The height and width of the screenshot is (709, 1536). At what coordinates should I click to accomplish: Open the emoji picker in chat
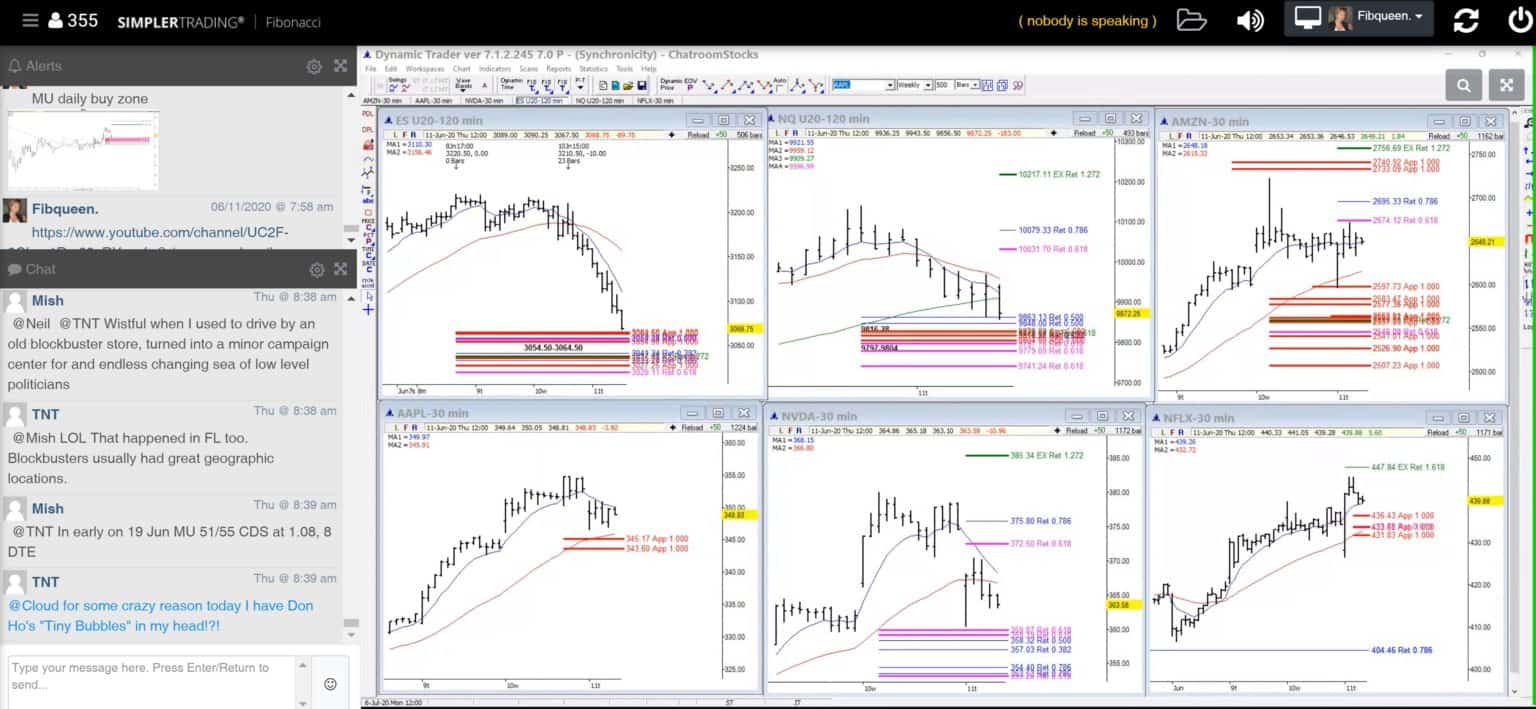330,684
